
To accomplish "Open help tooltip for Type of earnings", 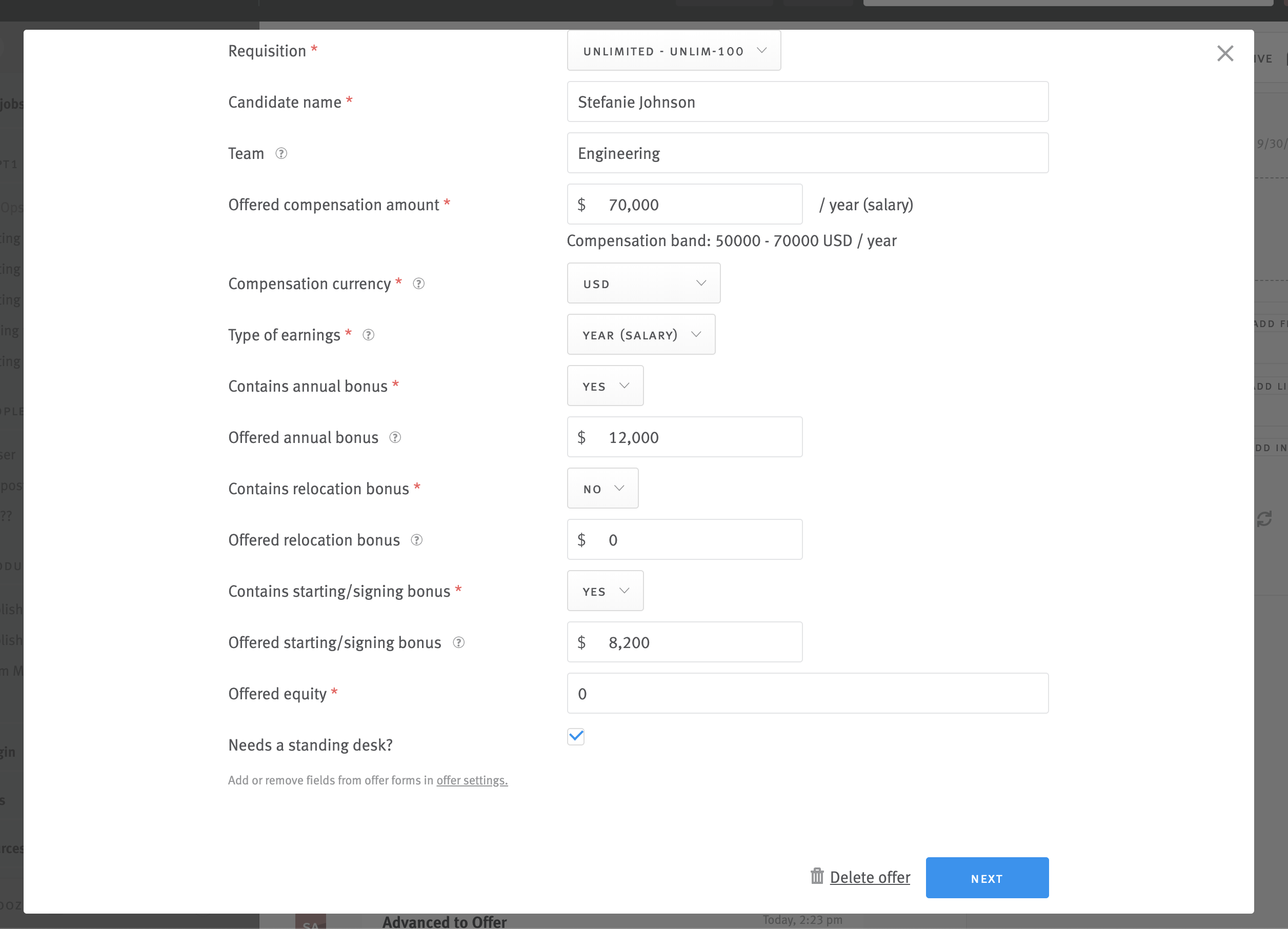I will [x=368, y=335].
